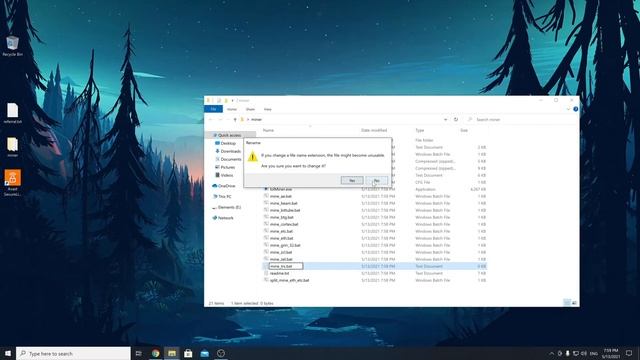Expand the address bar history dropdown
The height and width of the screenshot is (360, 640).
pos(445,120)
